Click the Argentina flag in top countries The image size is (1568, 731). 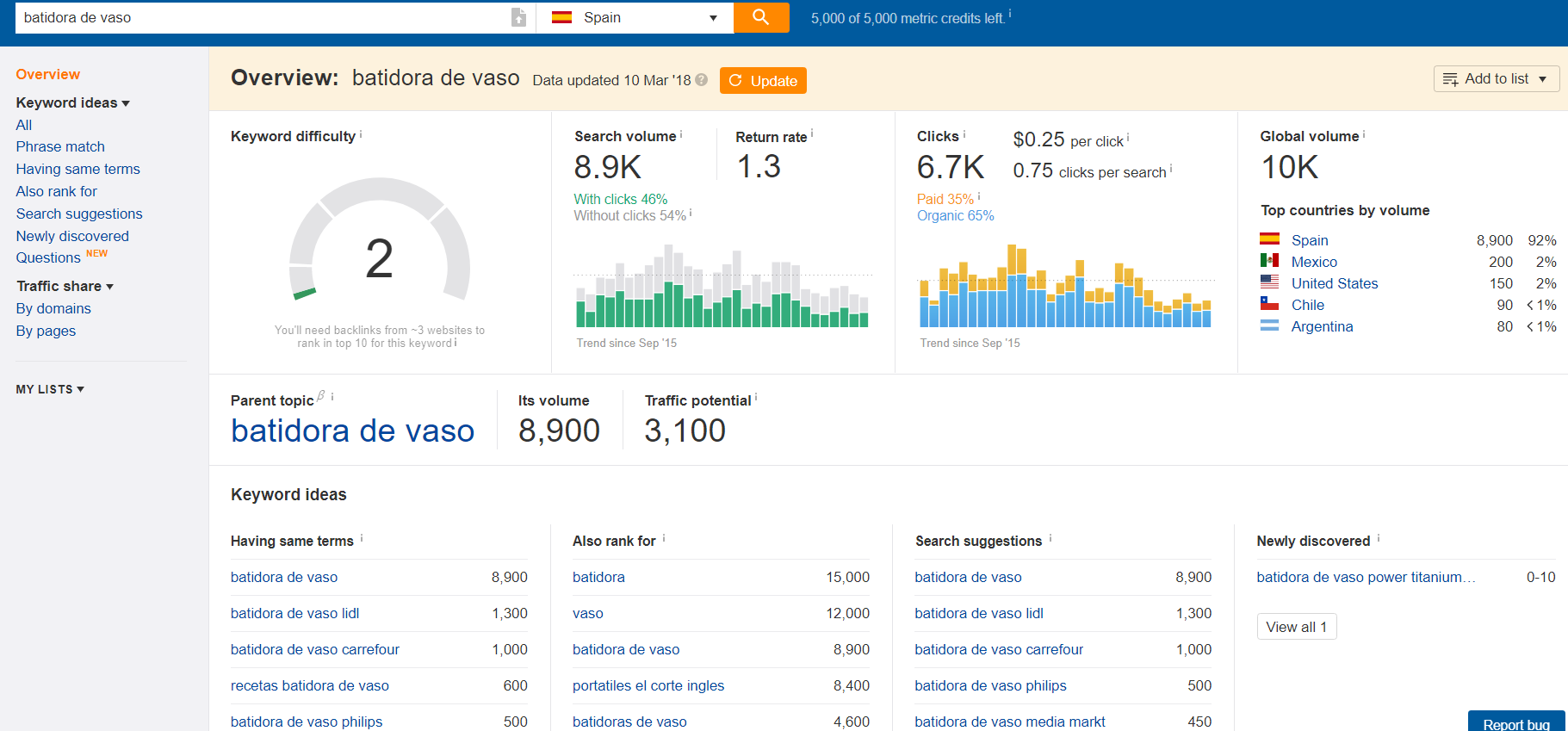click(1269, 325)
